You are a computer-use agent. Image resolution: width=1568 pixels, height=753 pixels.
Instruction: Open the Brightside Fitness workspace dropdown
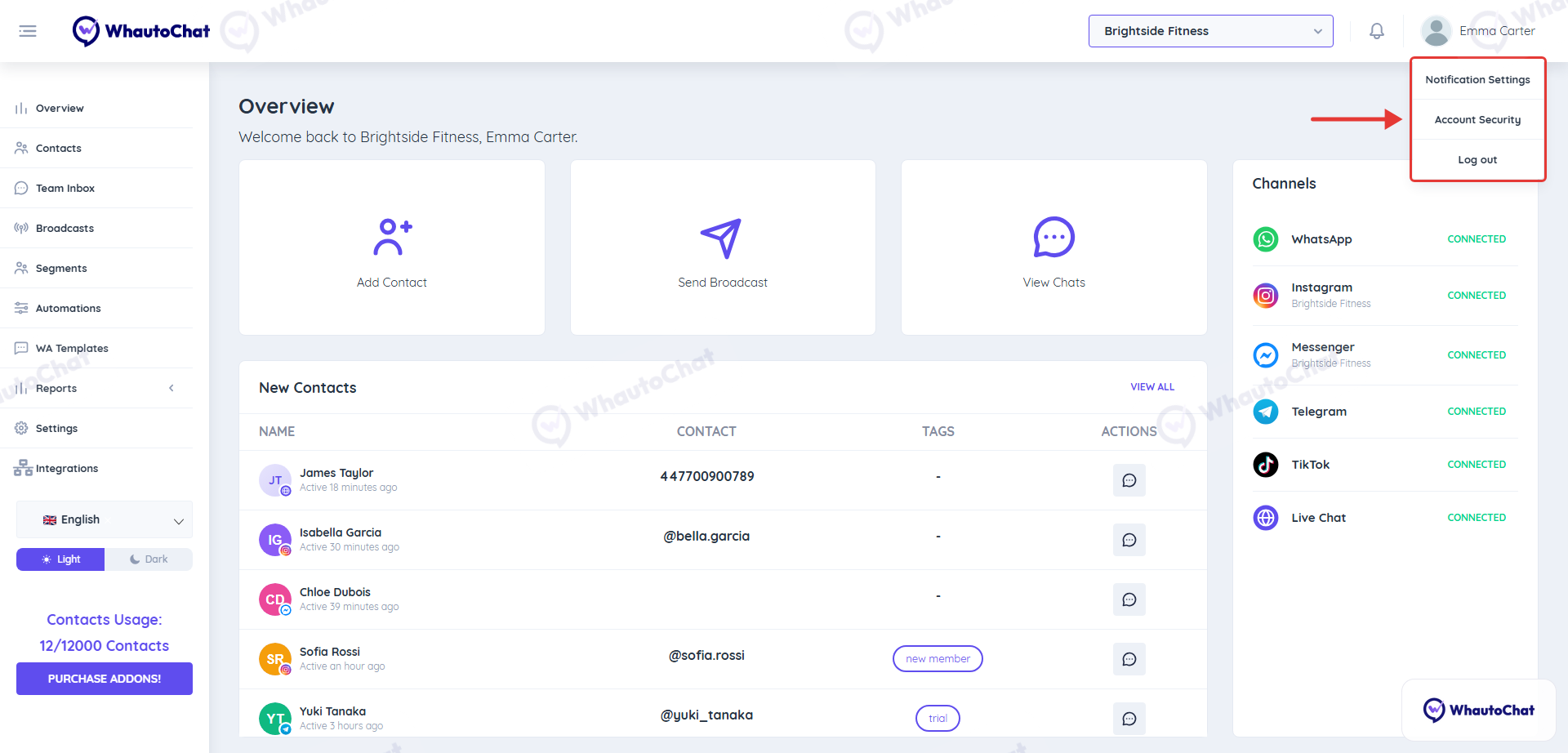[1210, 31]
